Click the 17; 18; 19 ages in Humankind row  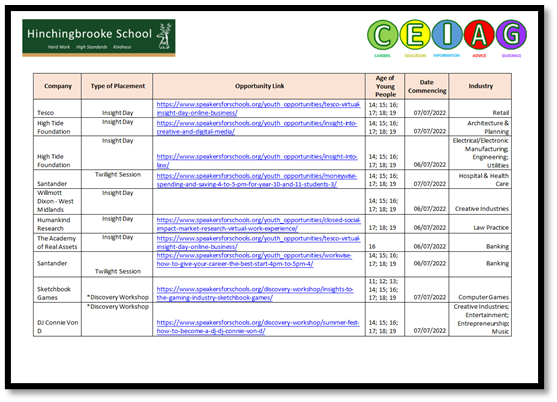click(385, 224)
